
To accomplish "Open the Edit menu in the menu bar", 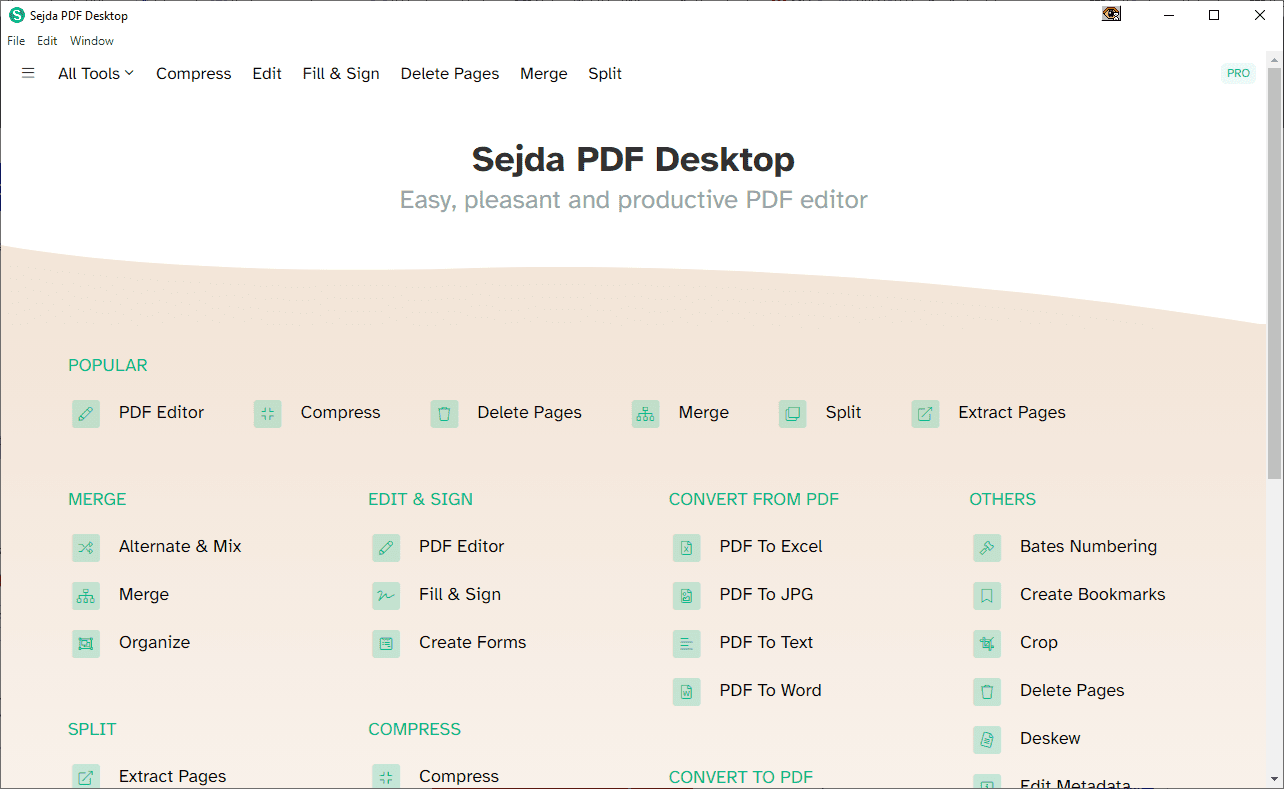I will click(47, 41).
